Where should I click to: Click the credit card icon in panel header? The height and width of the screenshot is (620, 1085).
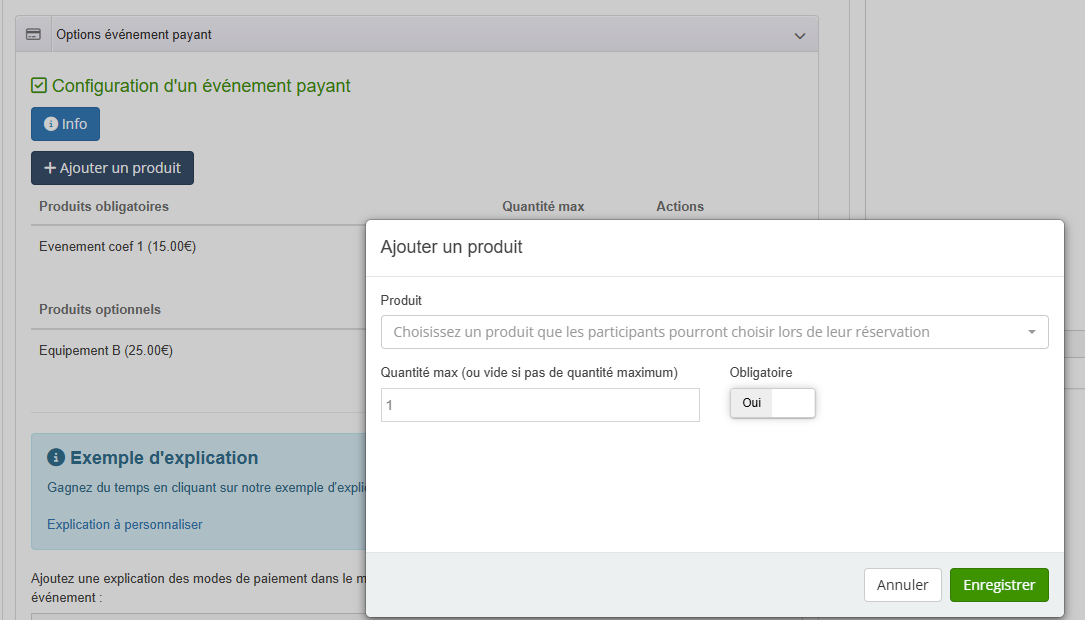coord(33,34)
